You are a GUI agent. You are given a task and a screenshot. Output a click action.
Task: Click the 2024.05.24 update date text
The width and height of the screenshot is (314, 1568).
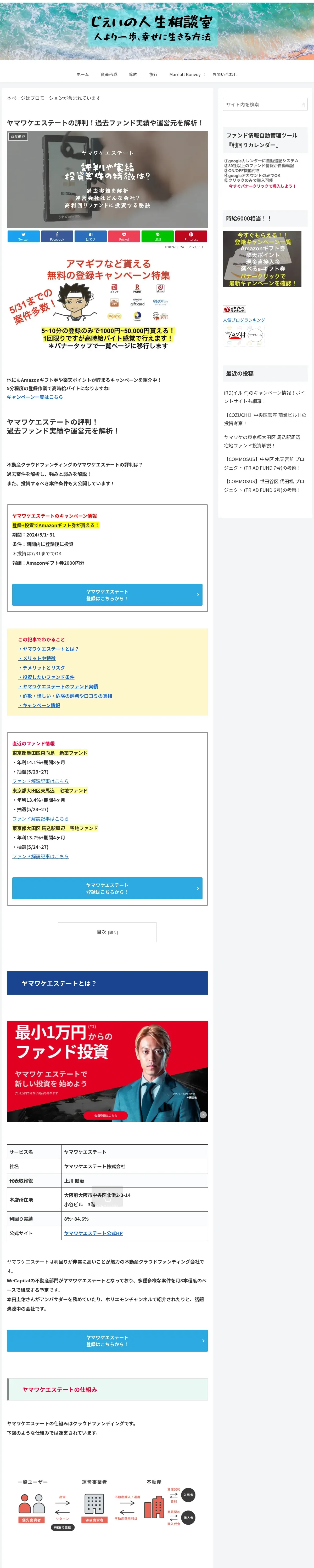pyautogui.click(x=175, y=247)
